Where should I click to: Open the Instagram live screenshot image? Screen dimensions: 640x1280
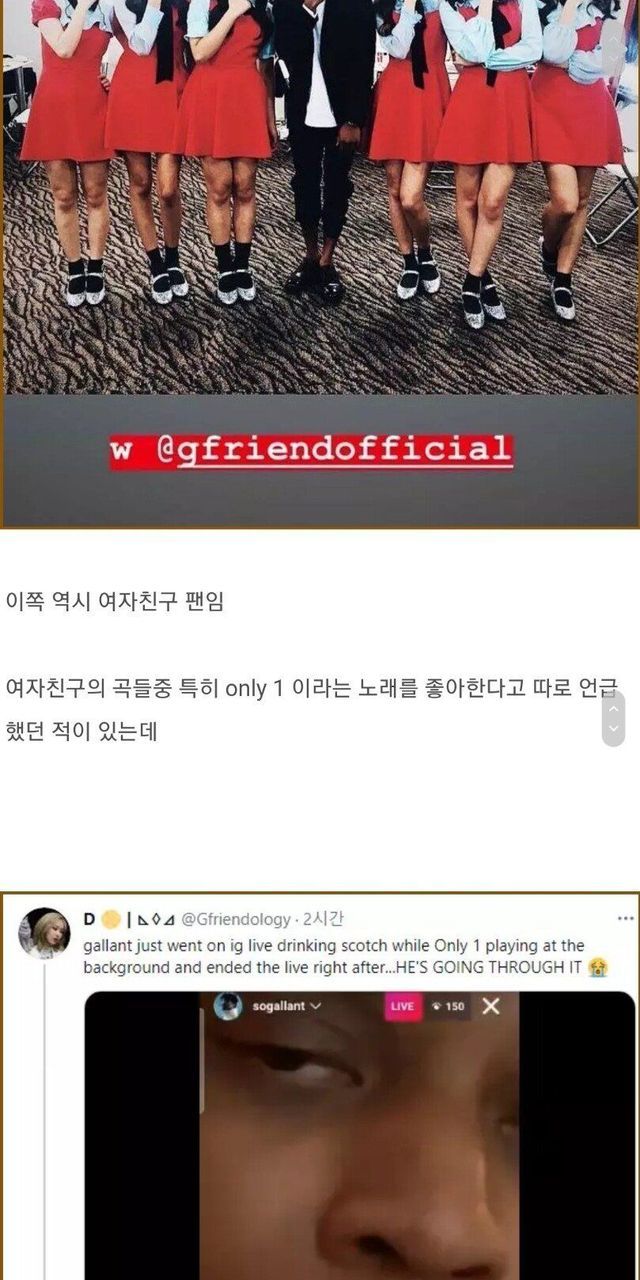(x=360, y=1135)
